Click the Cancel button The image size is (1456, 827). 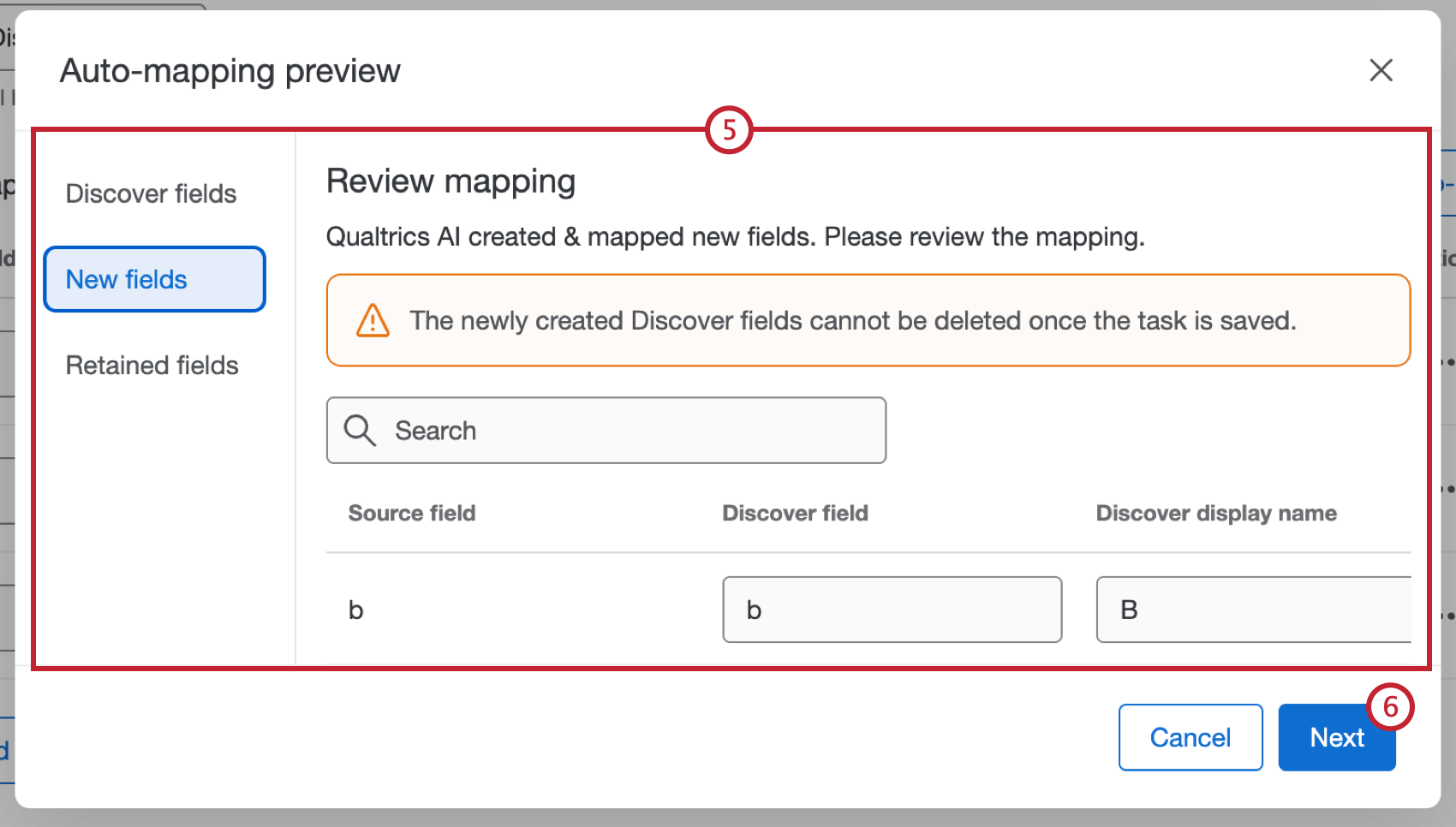pos(1190,736)
